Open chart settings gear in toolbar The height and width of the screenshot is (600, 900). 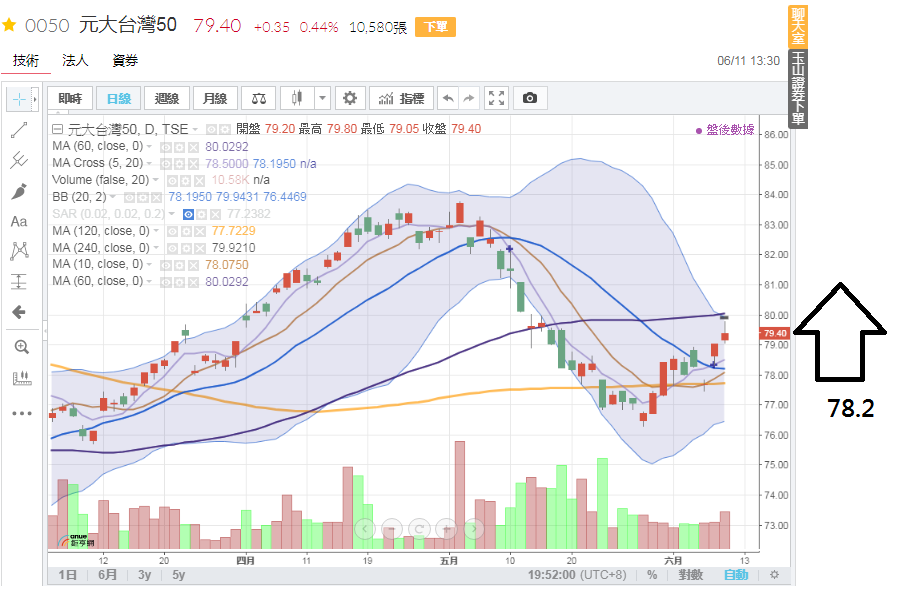349,98
